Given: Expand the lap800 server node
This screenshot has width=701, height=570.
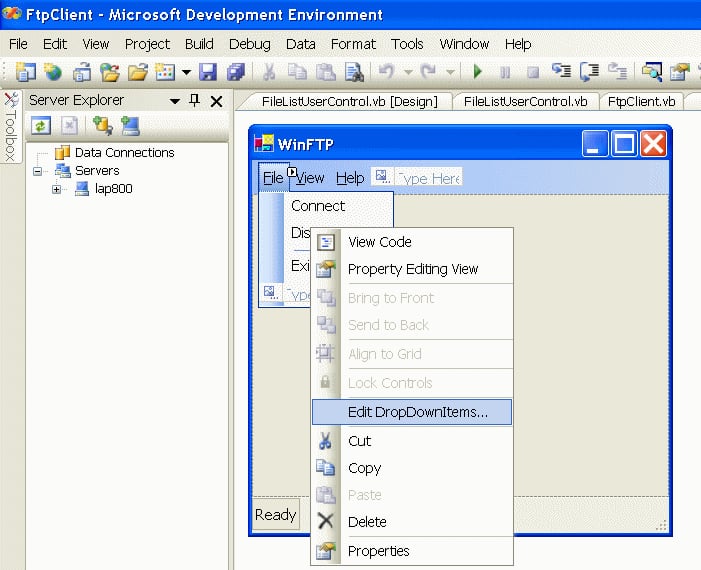Looking at the screenshot, I should [x=56, y=190].
